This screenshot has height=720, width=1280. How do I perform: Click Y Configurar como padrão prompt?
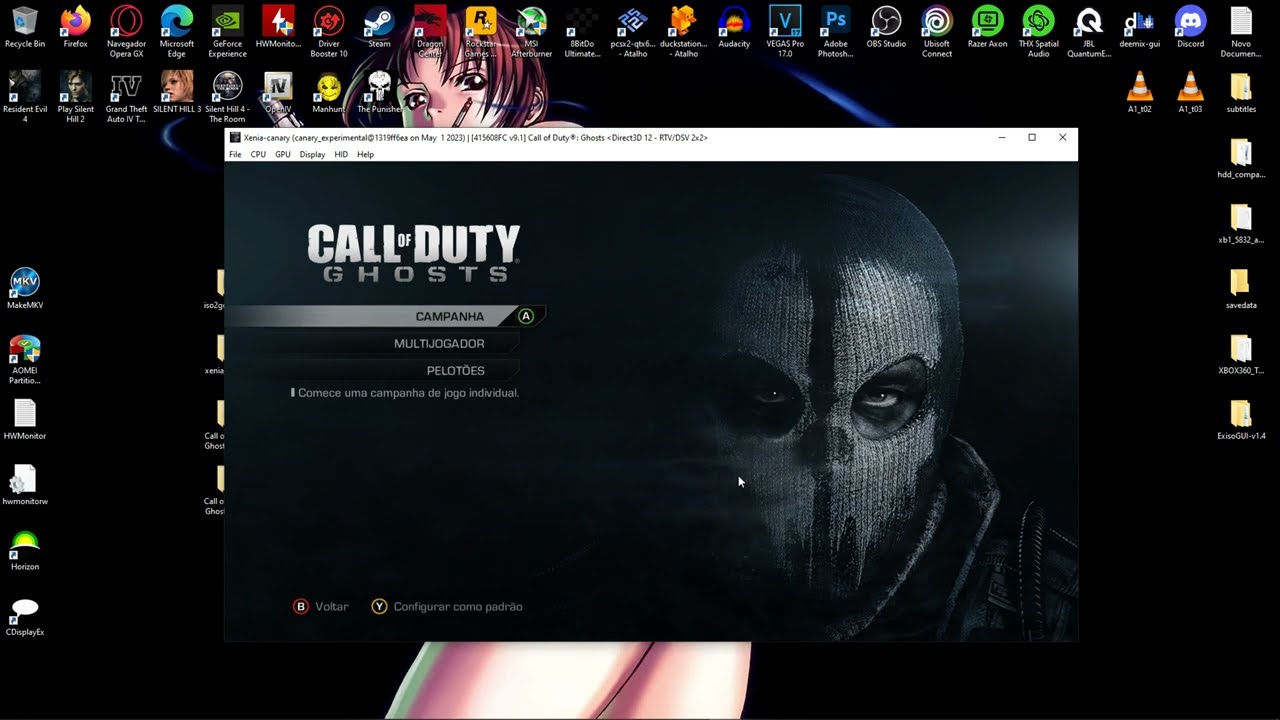pos(447,606)
